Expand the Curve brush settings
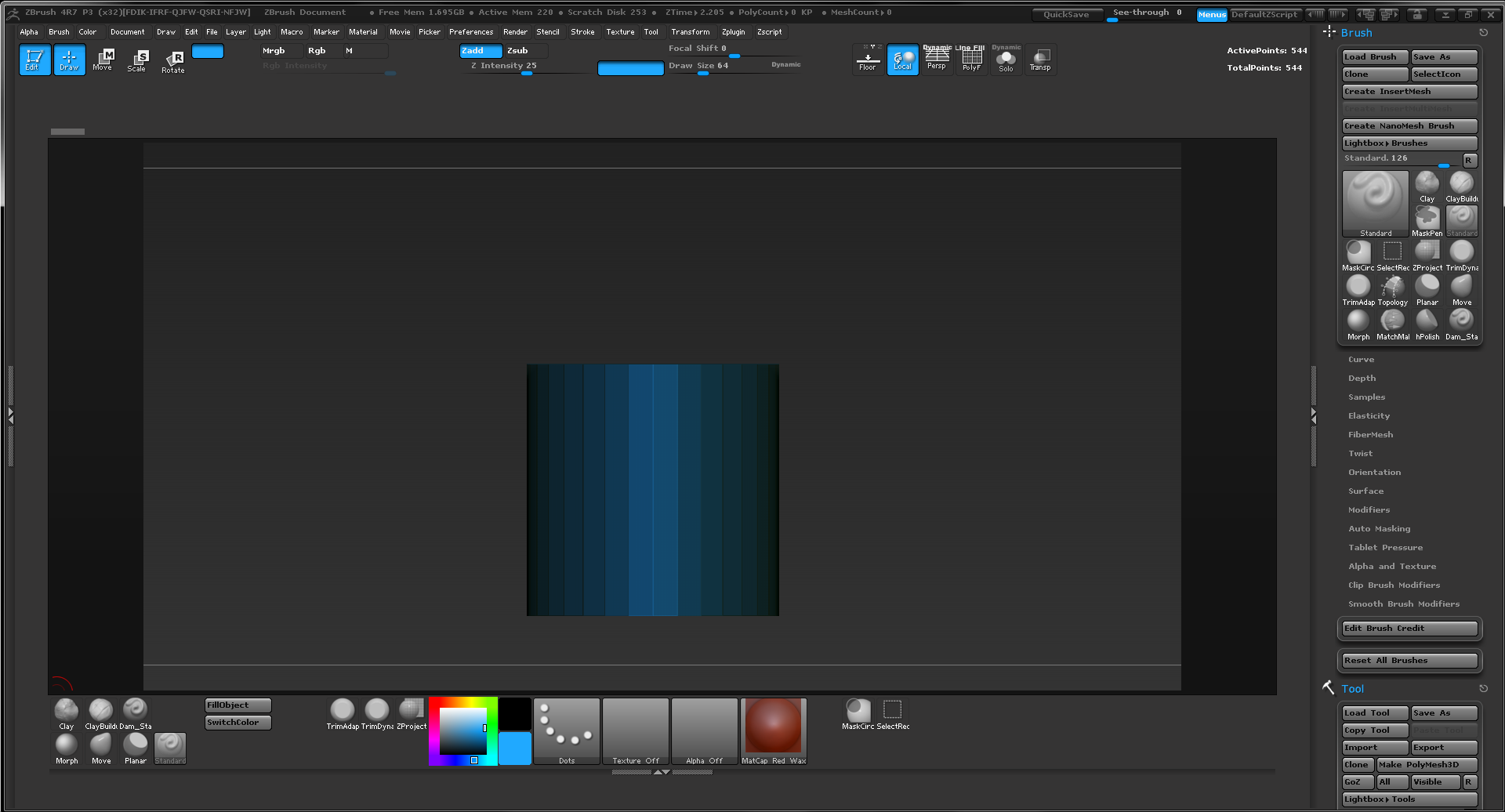The image size is (1505, 812). [1361, 360]
